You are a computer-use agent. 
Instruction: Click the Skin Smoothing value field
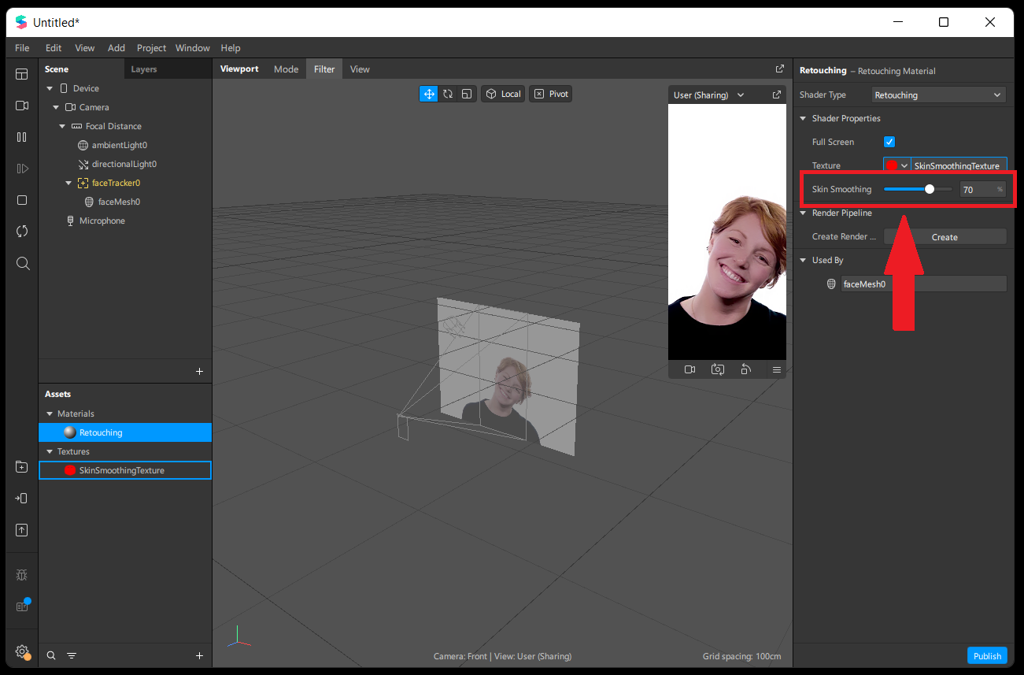[982, 189]
